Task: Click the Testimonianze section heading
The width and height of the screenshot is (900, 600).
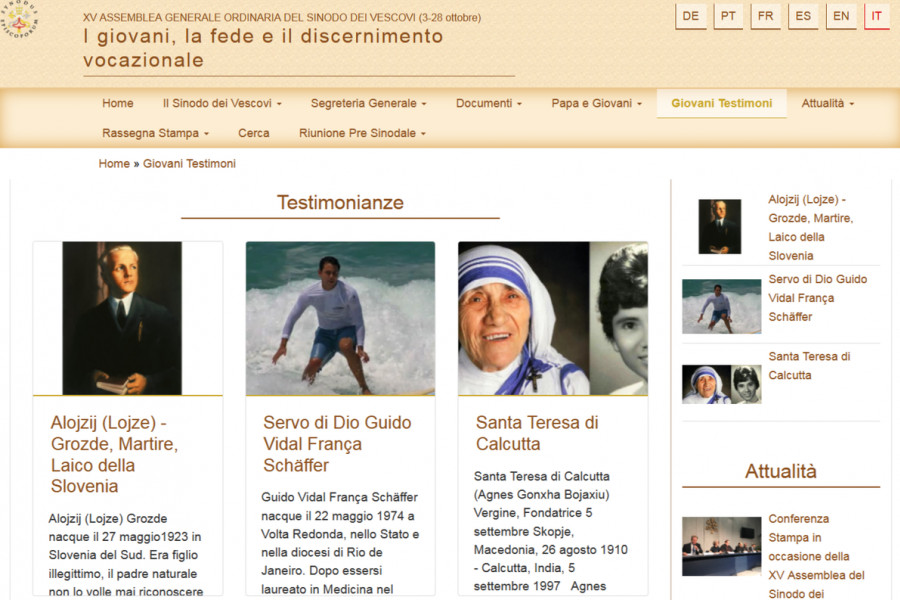Action: coord(340,203)
